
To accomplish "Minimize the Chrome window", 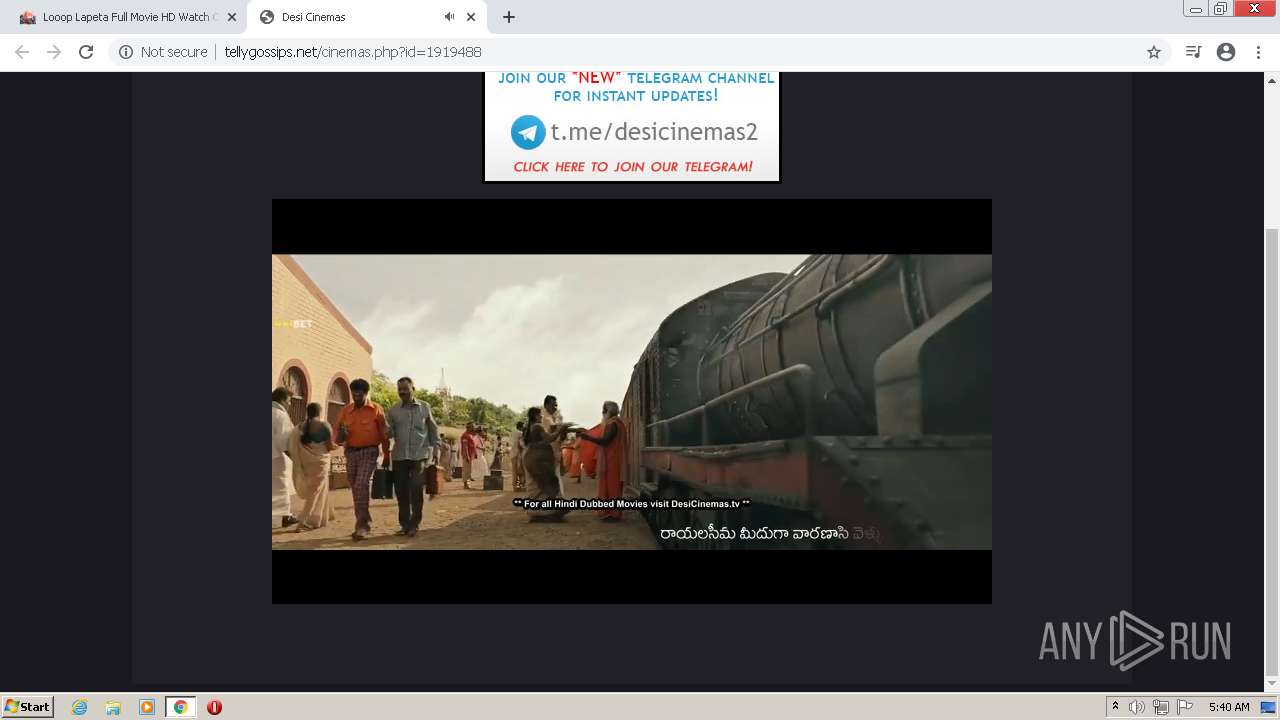I will (x=1195, y=9).
